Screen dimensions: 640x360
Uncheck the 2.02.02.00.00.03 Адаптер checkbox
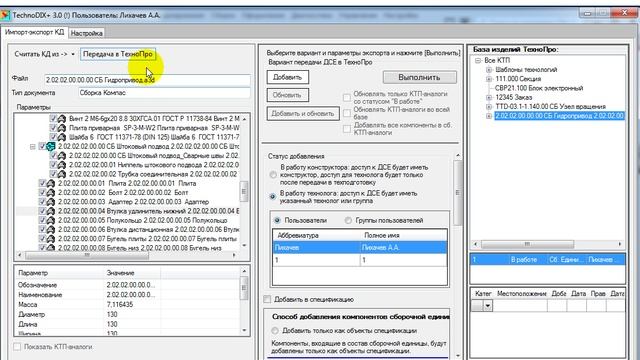pos(42,202)
